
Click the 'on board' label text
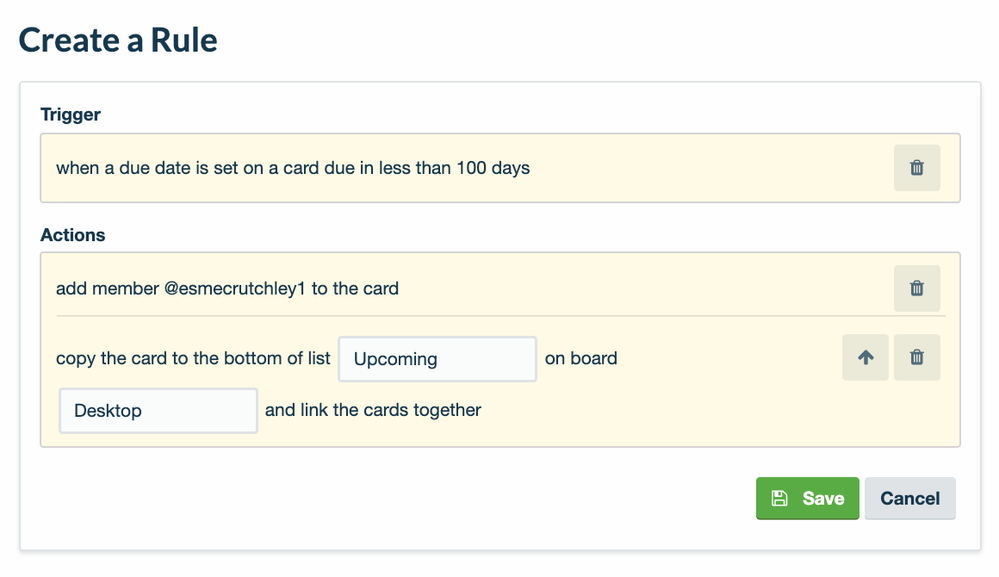coord(581,358)
